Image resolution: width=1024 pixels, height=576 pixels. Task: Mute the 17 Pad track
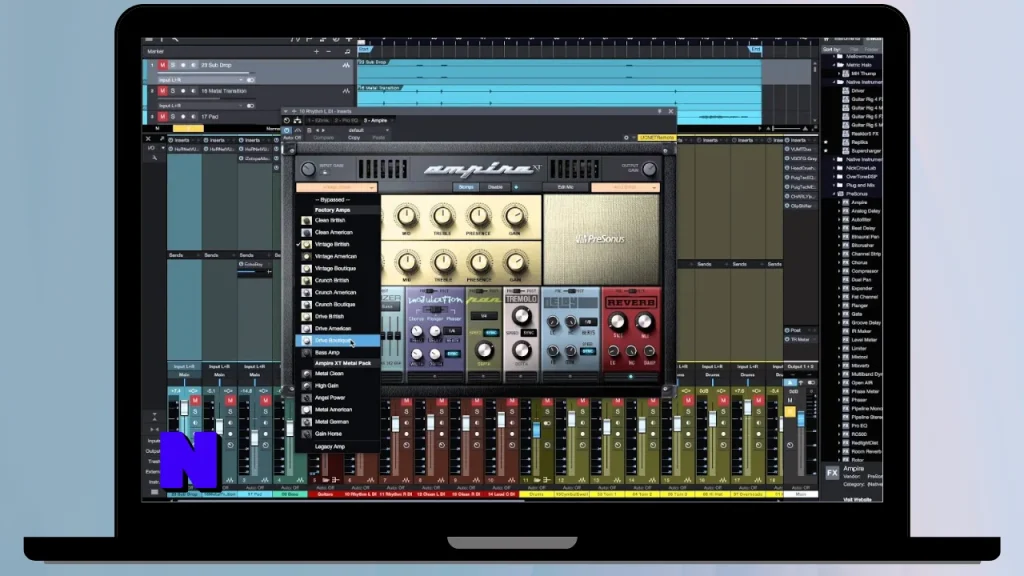pos(163,117)
